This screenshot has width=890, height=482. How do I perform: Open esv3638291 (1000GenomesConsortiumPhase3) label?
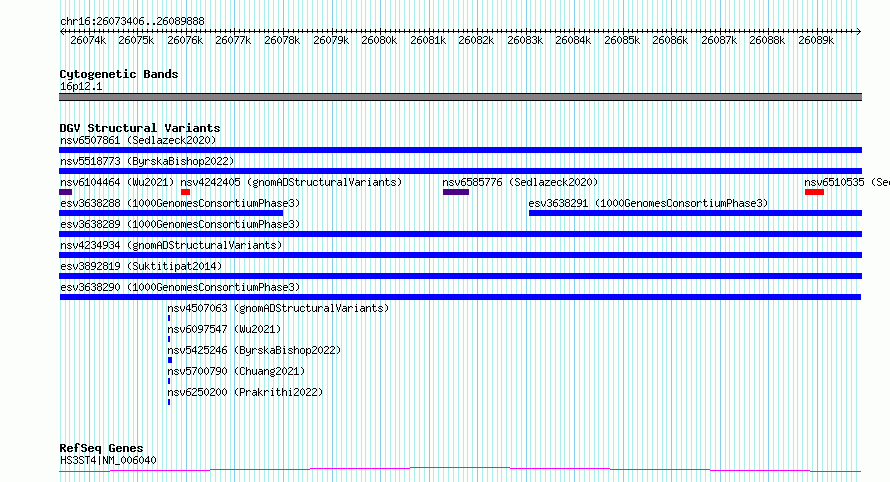tap(648, 203)
